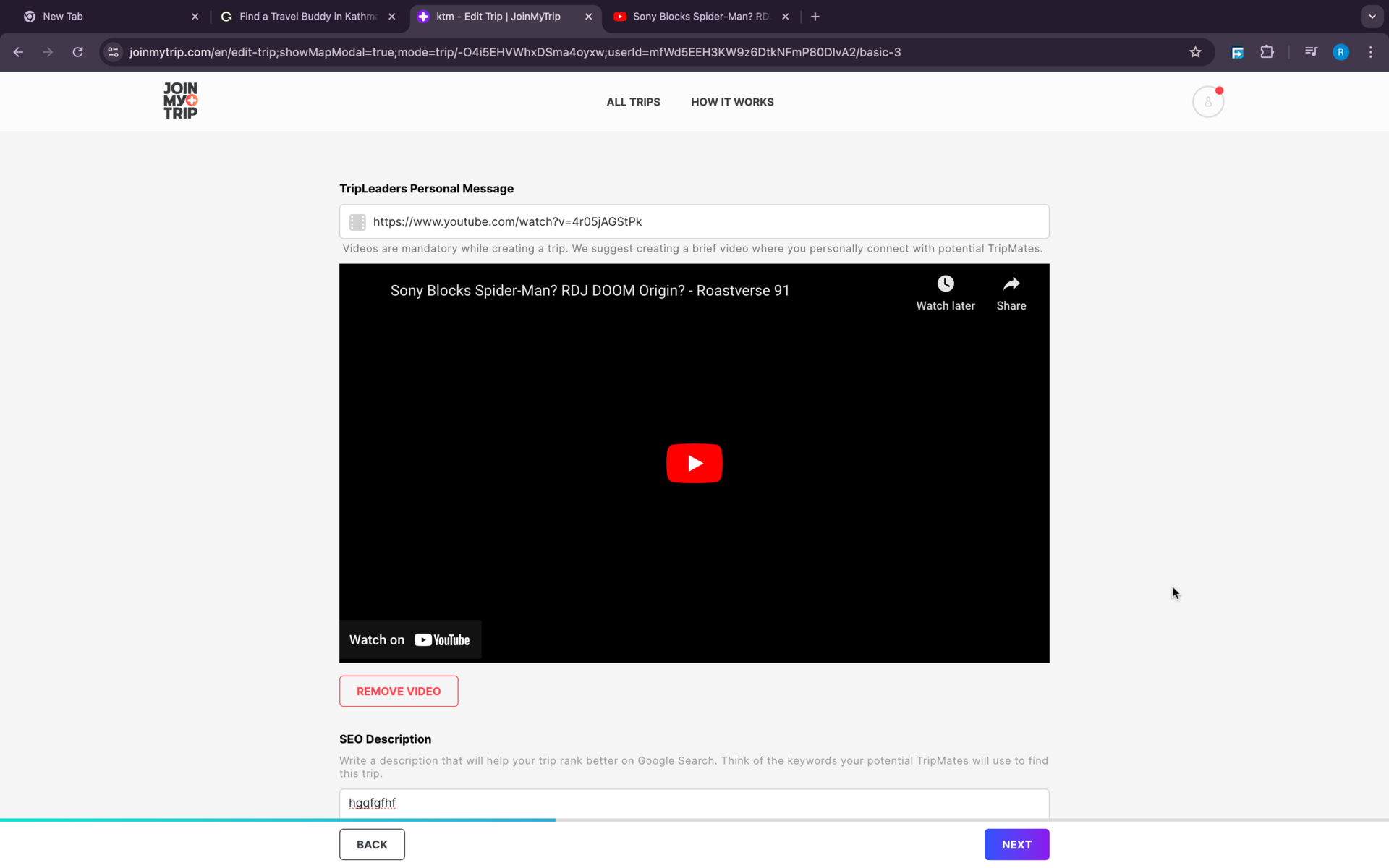Open the user profile avatar icon
Screen dimensions: 1389x868
[1207, 102]
